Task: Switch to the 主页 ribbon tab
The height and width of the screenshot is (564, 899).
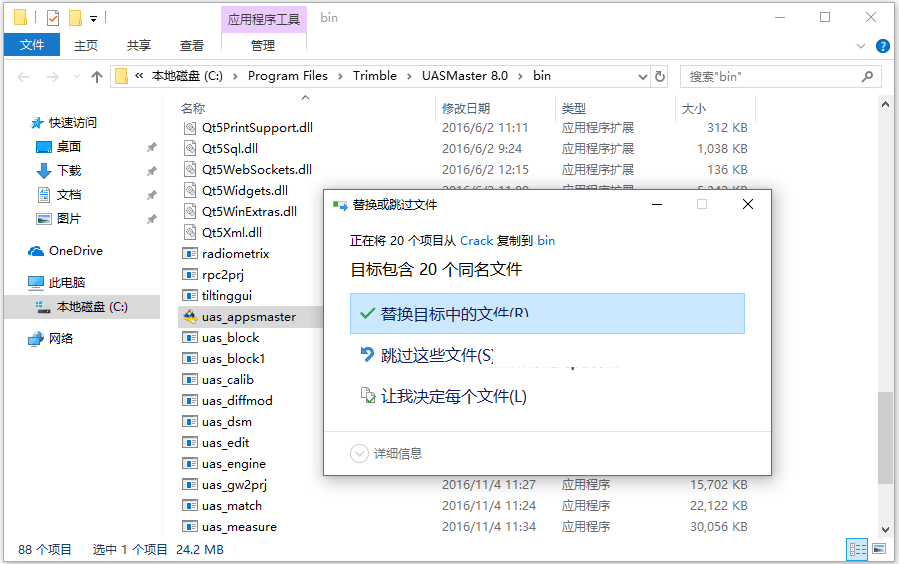Action: click(86, 45)
